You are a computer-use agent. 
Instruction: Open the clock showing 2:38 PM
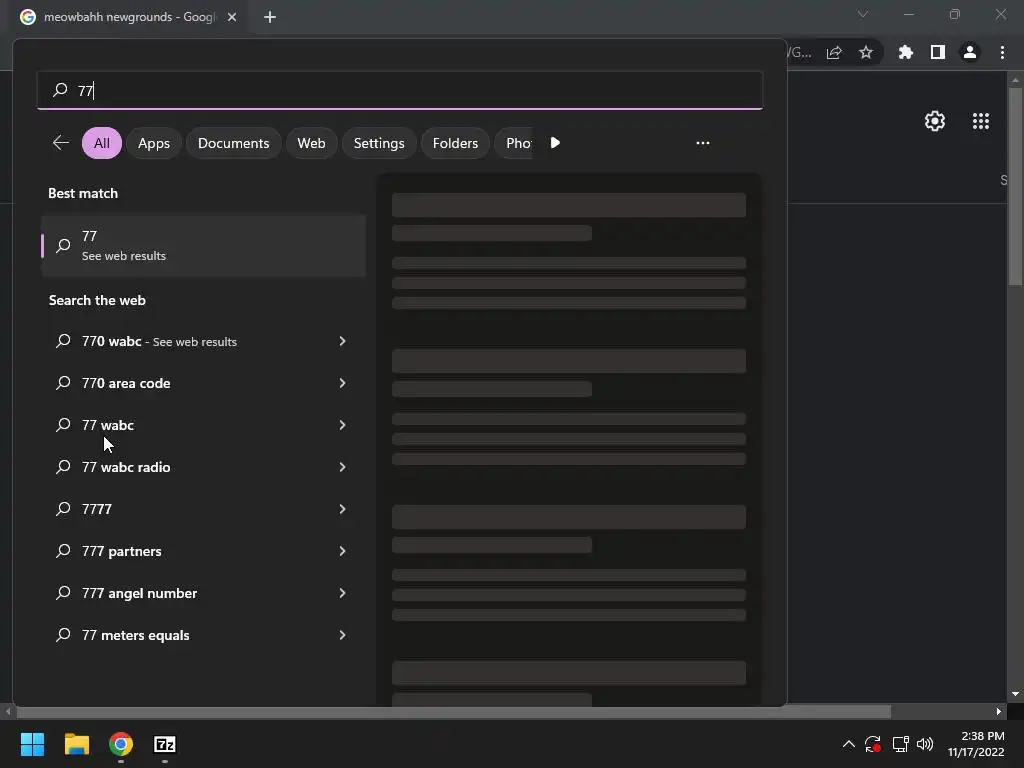click(x=976, y=744)
